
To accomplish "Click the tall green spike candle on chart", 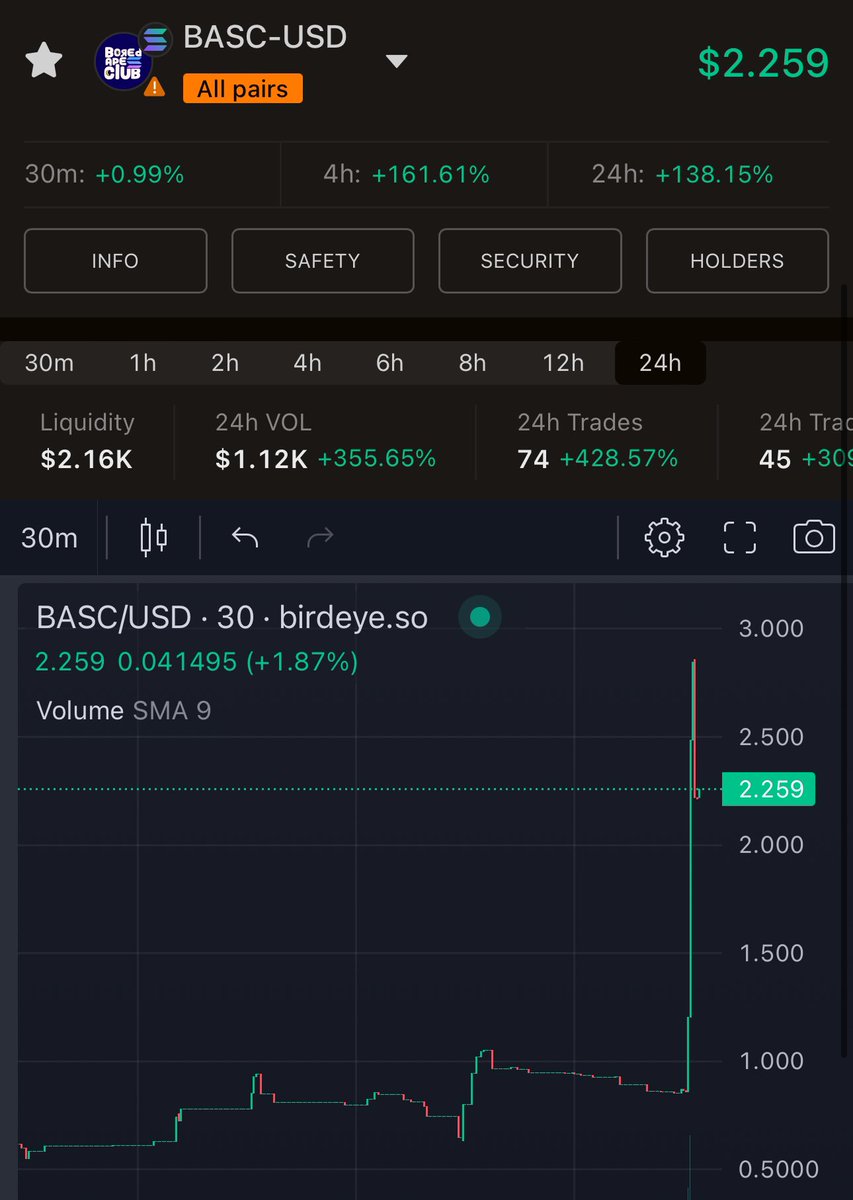I will (x=691, y=880).
